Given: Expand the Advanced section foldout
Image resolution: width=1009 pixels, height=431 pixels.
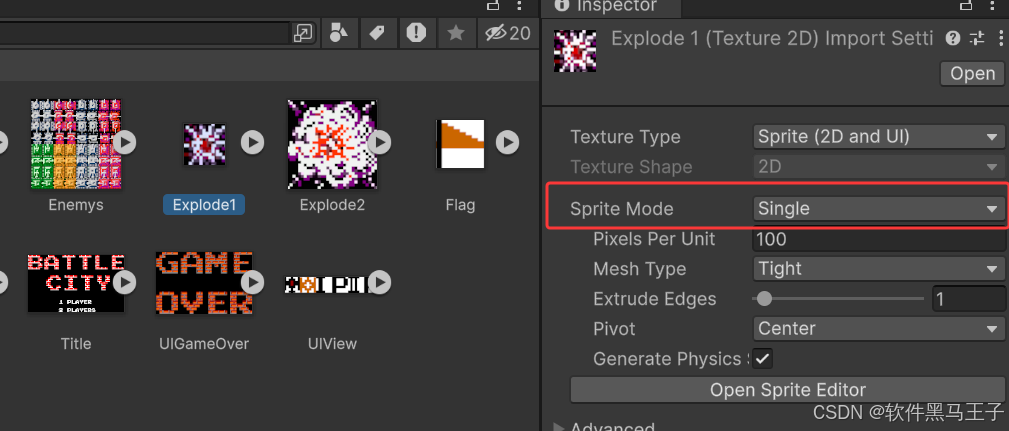Looking at the screenshot, I should tap(558, 427).
